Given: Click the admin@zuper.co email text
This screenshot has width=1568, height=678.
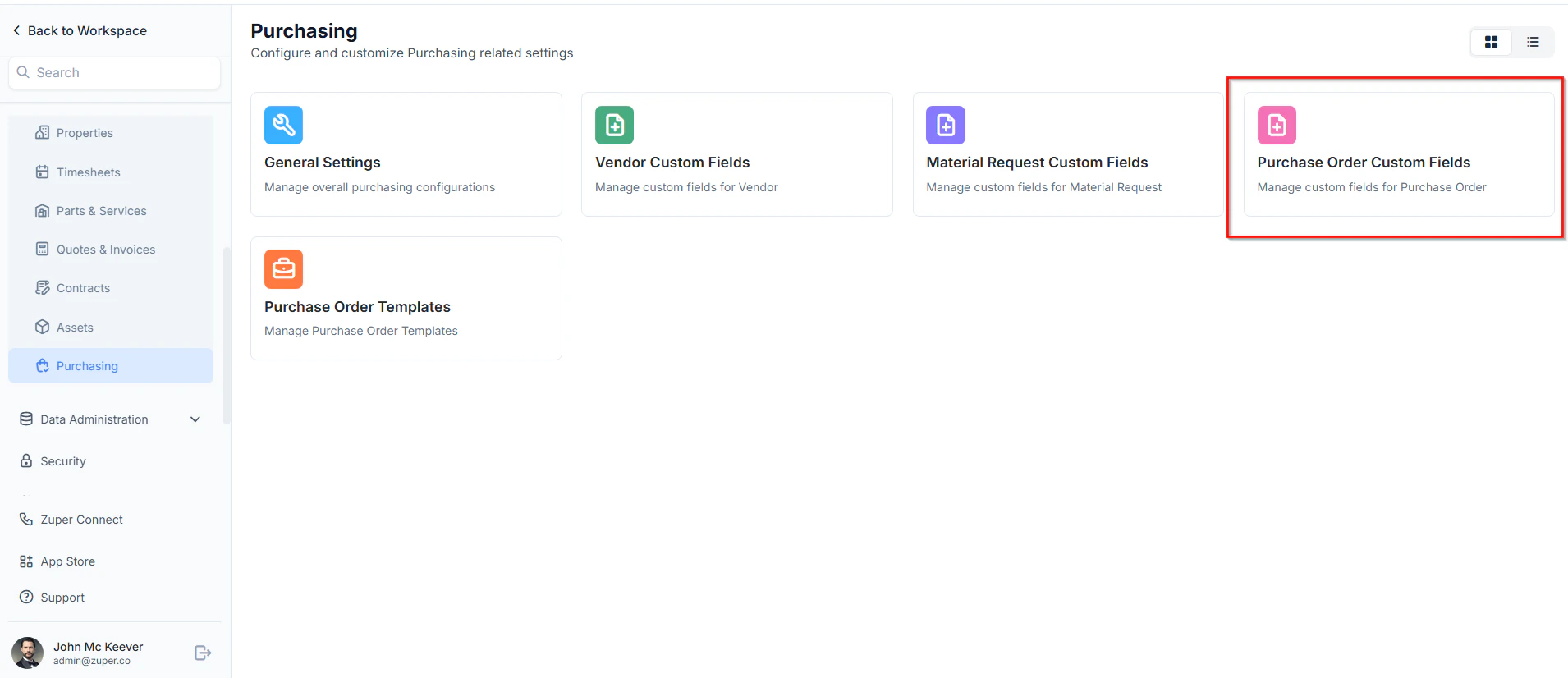Looking at the screenshot, I should coord(92,661).
